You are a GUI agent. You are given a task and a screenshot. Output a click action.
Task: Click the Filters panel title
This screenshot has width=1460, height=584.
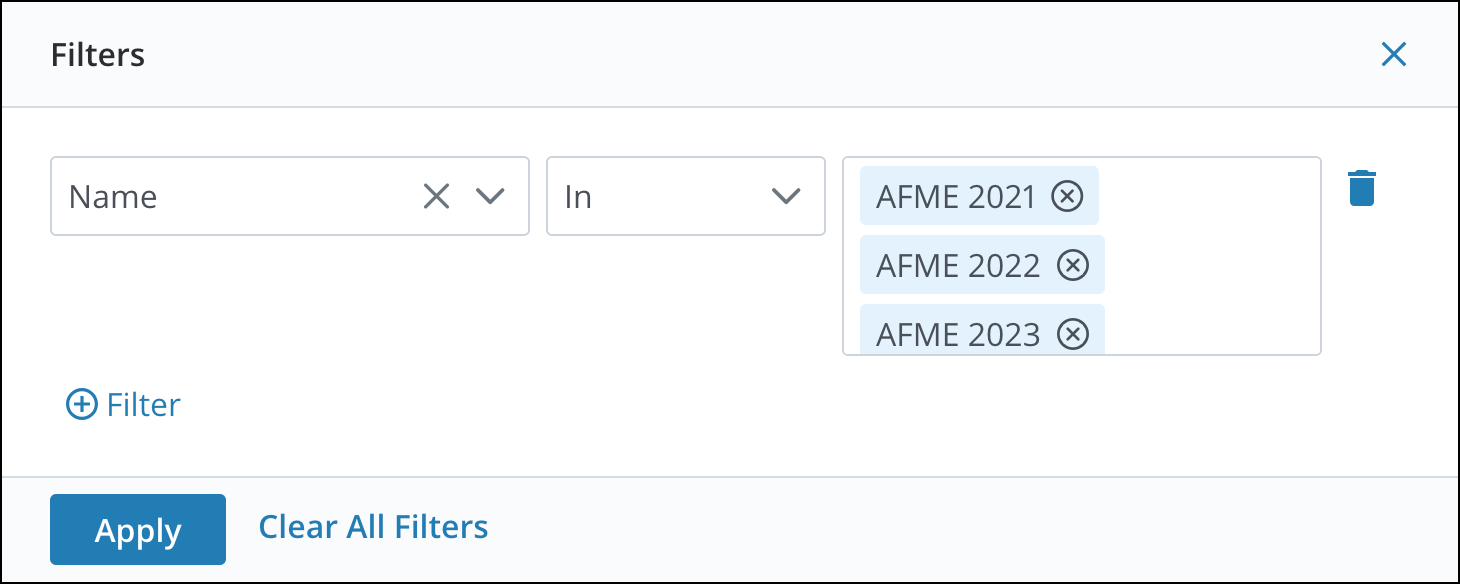97,55
